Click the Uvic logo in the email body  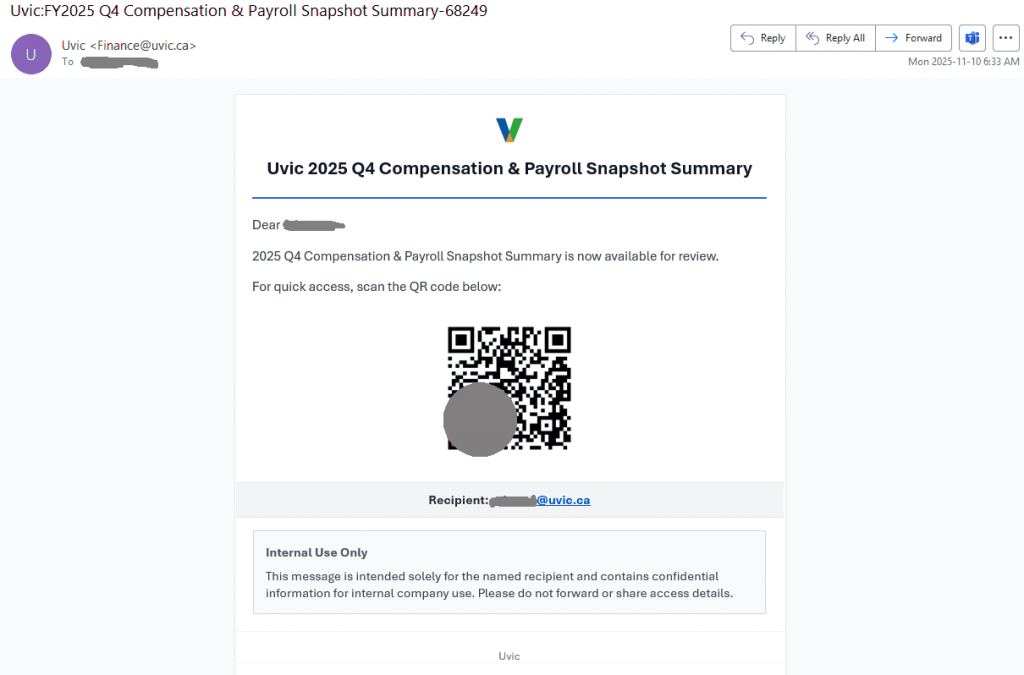click(x=509, y=129)
